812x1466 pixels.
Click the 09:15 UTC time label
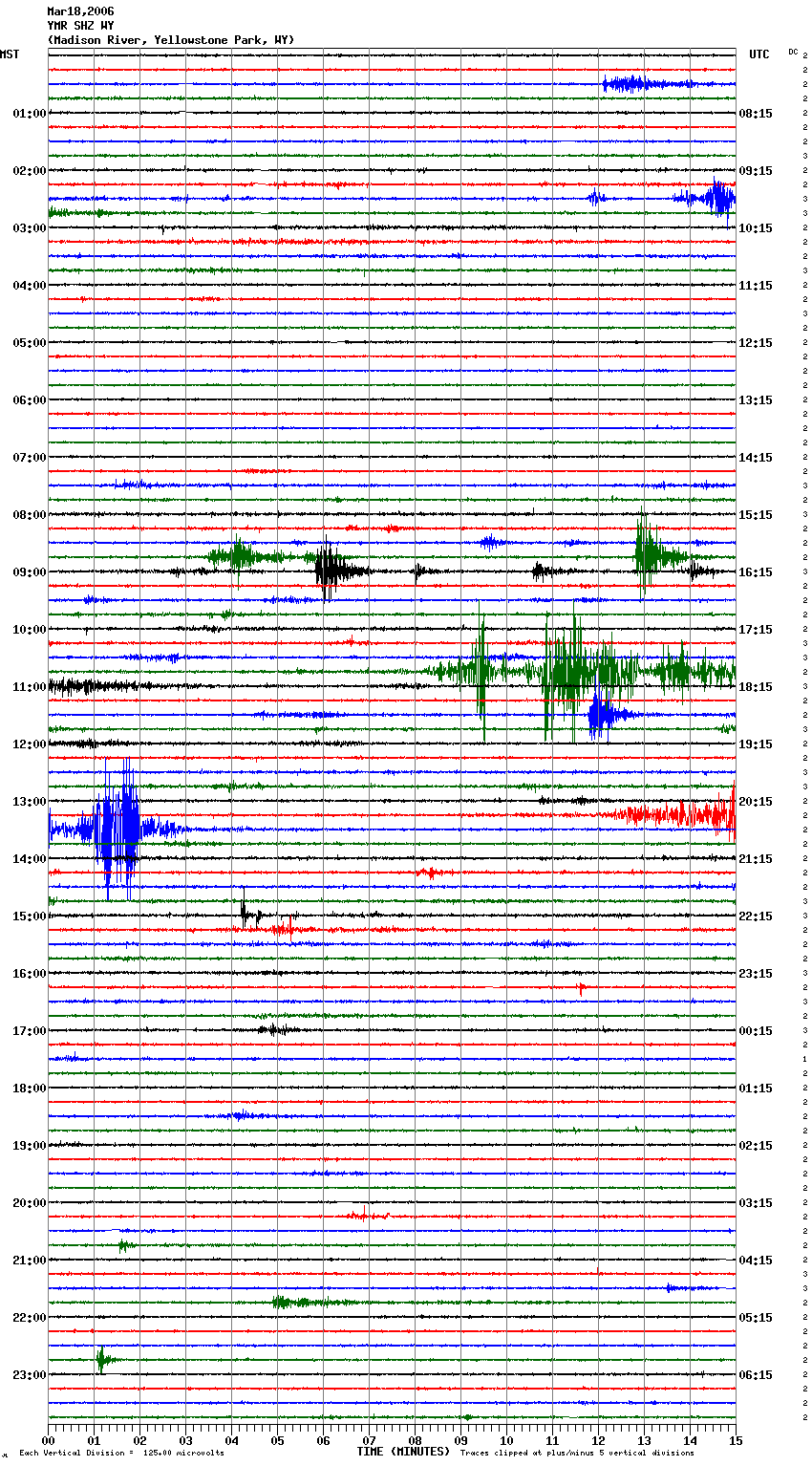tap(756, 171)
